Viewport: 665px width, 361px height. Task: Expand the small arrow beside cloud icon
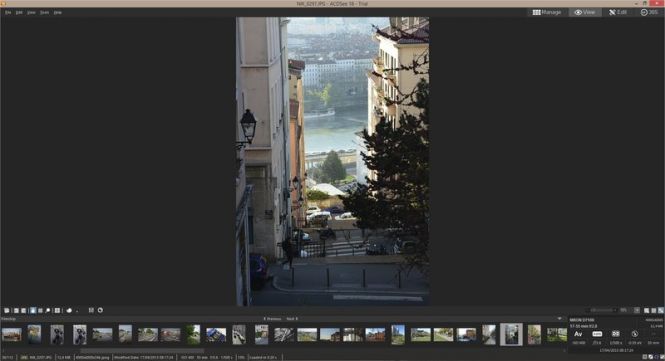point(77,311)
